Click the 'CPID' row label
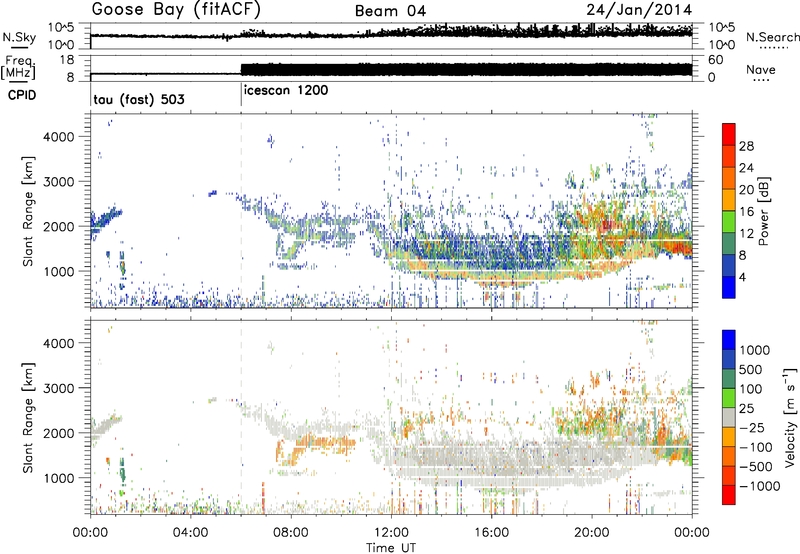The image size is (800, 554). point(21,95)
